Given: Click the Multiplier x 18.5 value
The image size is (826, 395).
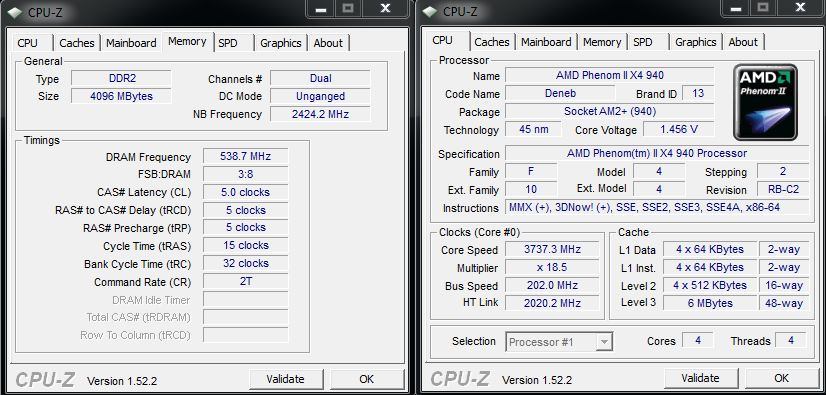Looking at the screenshot, I should point(552,268).
